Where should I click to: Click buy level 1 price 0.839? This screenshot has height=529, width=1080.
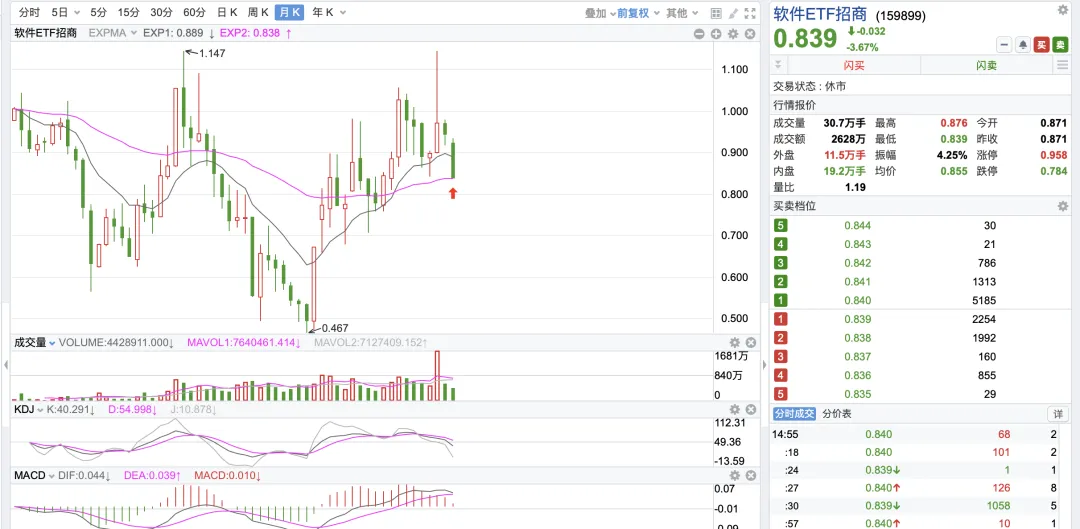(858, 319)
